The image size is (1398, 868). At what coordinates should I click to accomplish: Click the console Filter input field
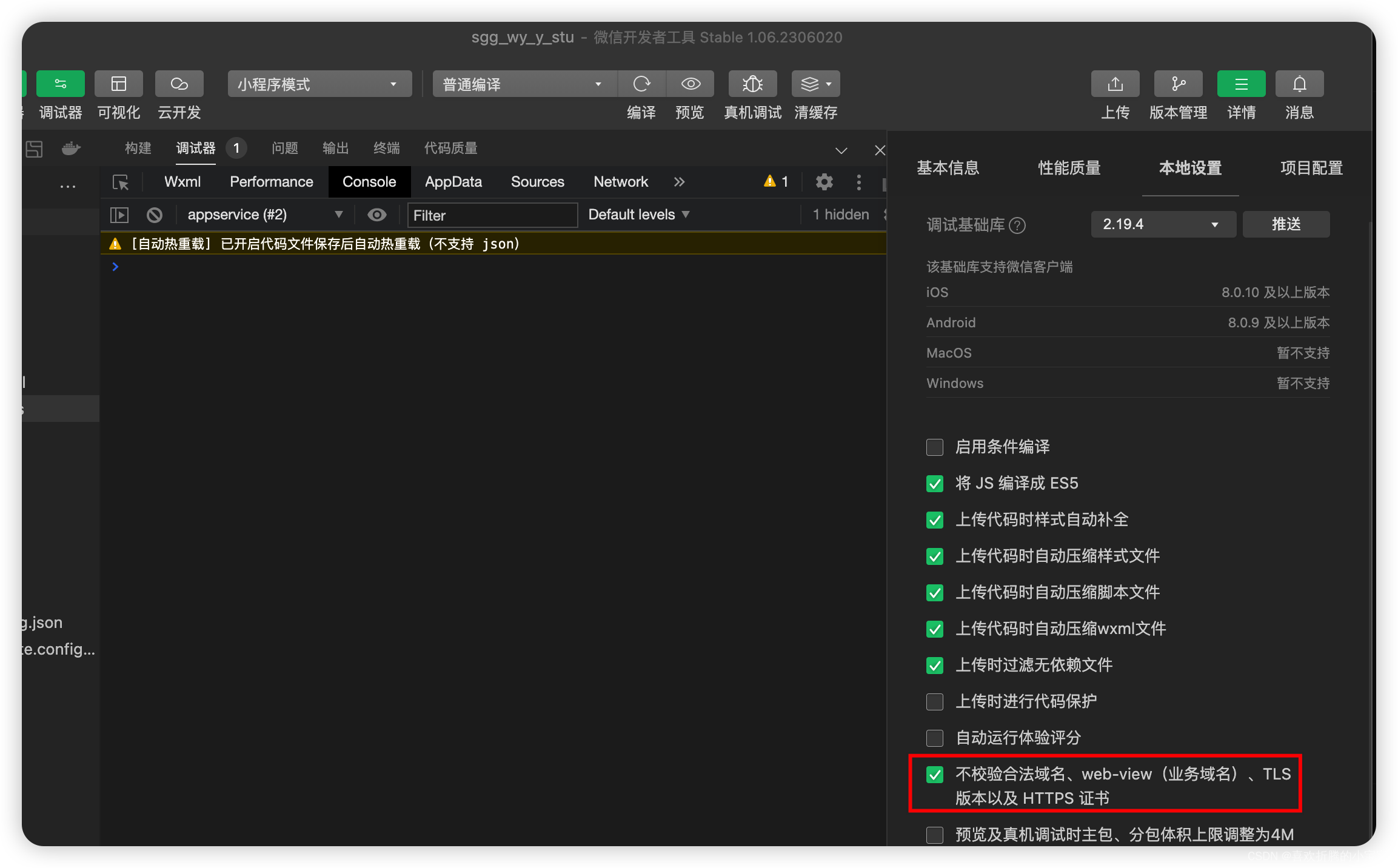[492, 215]
